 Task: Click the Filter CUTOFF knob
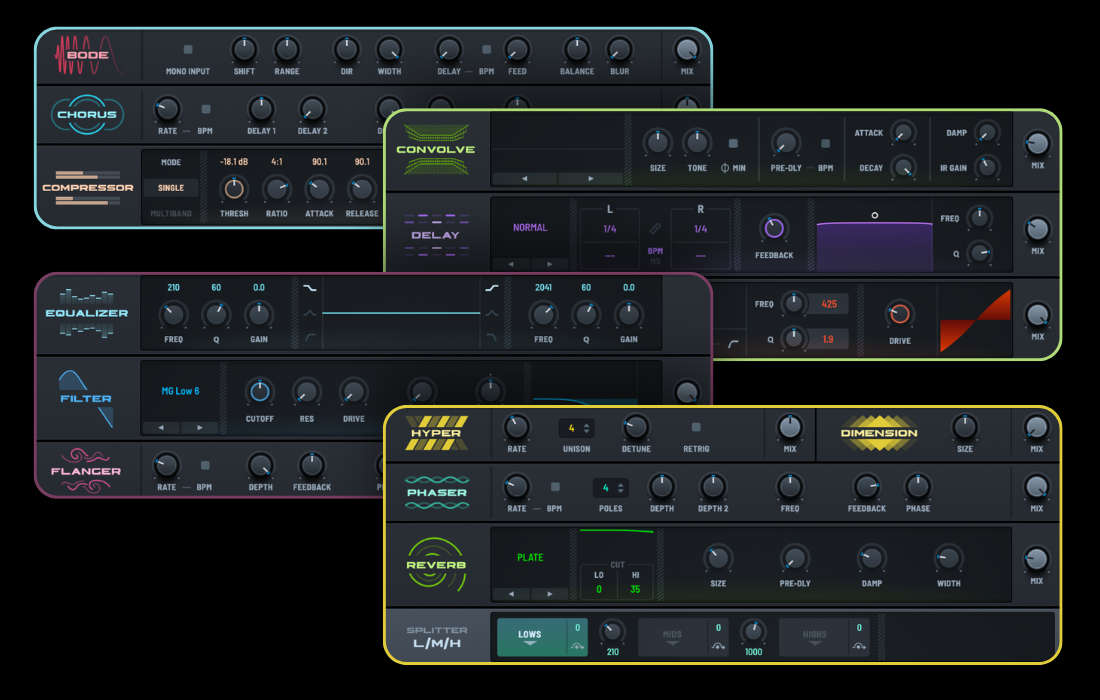pos(260,391)
